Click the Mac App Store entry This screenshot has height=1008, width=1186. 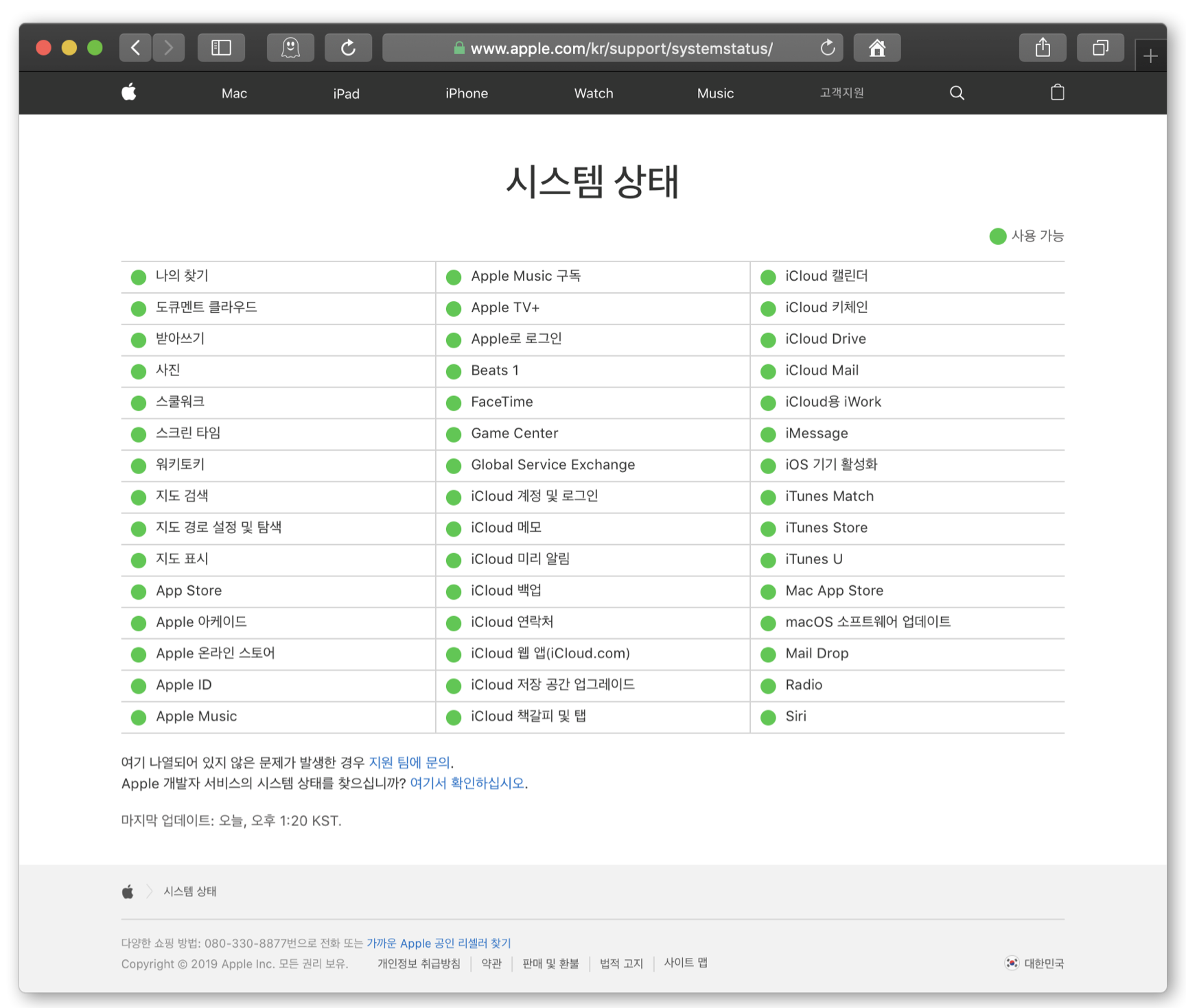(907, 591)
